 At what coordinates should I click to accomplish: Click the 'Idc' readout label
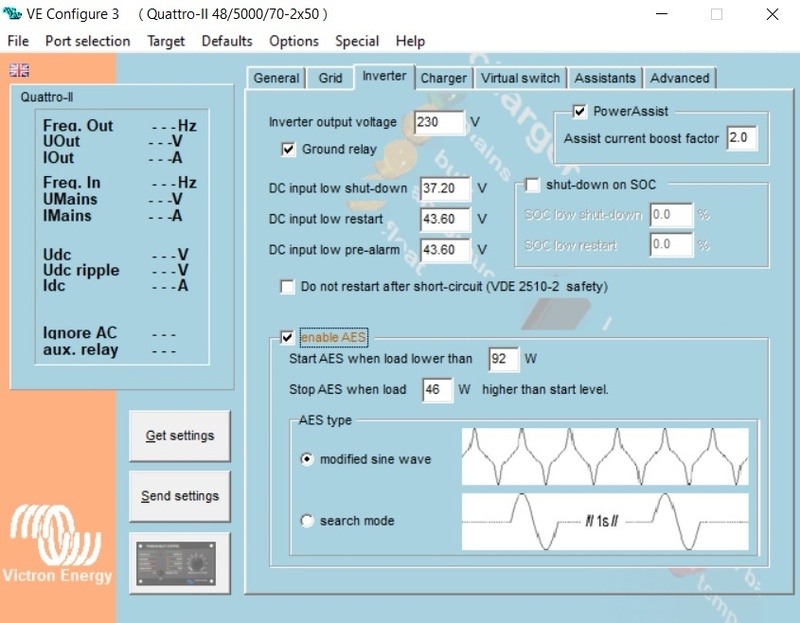click(x=54, y=285)
